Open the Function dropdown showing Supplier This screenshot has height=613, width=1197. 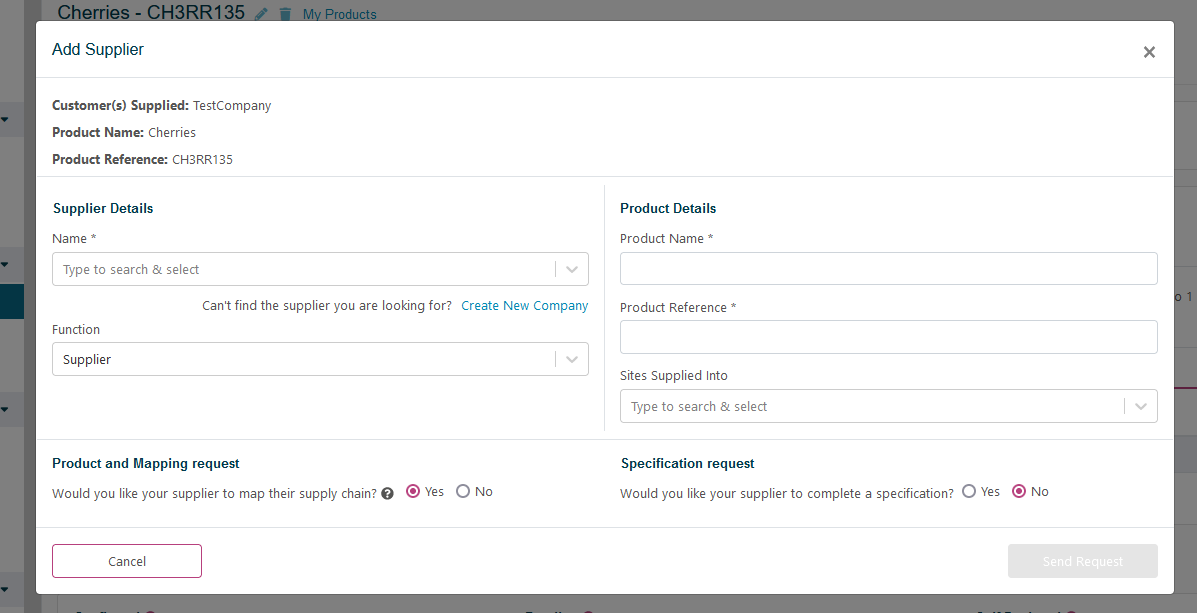point(320,359)
